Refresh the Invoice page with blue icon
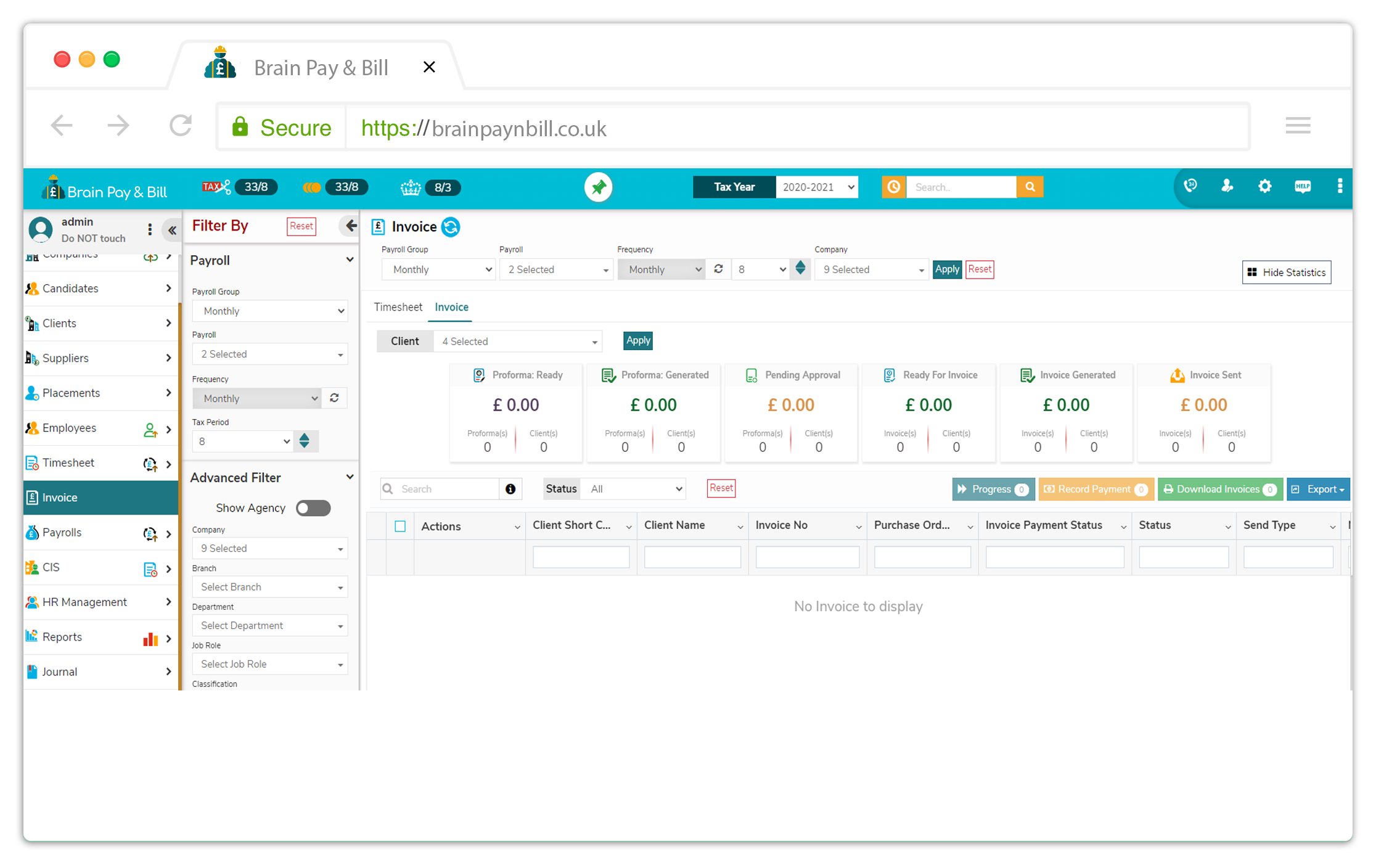Viewport: 1376px width, 868px height. point(451,227)
